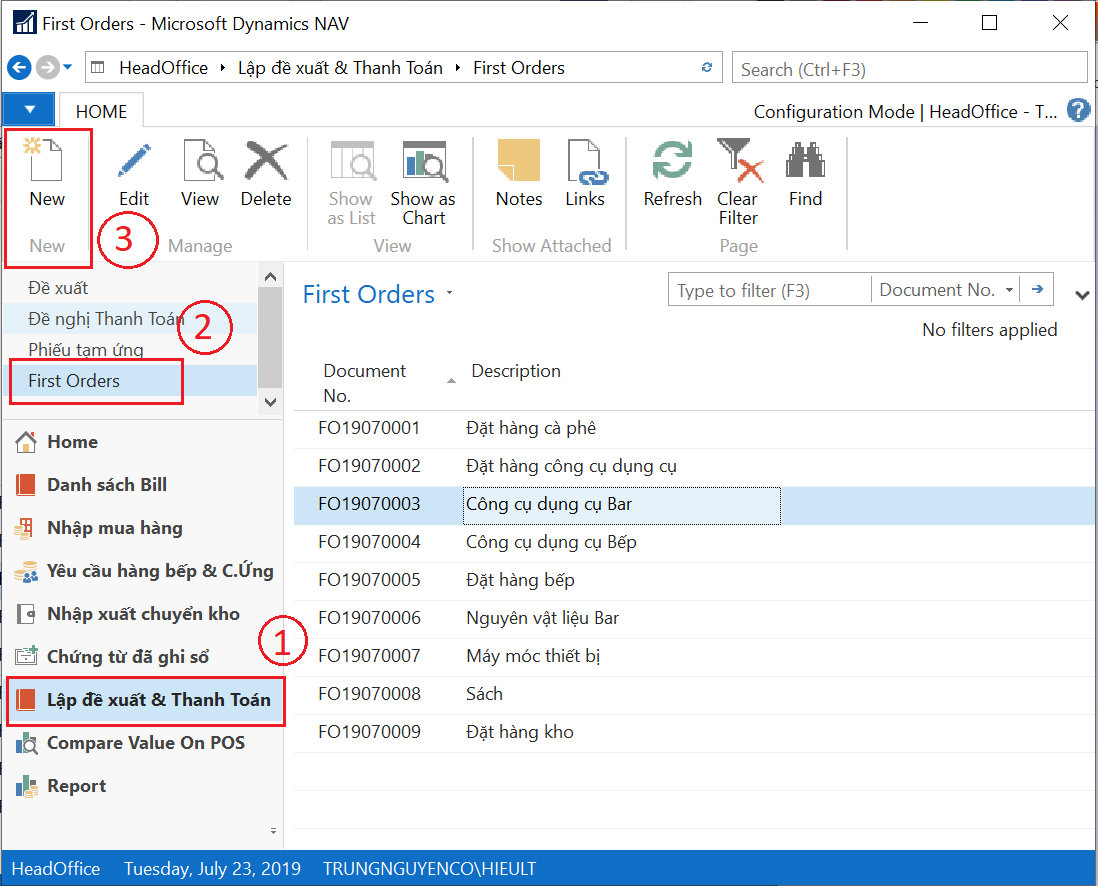Open First Orders title dropdown
Viewport: 1098px width, 886px height.
tap(449, 293)
